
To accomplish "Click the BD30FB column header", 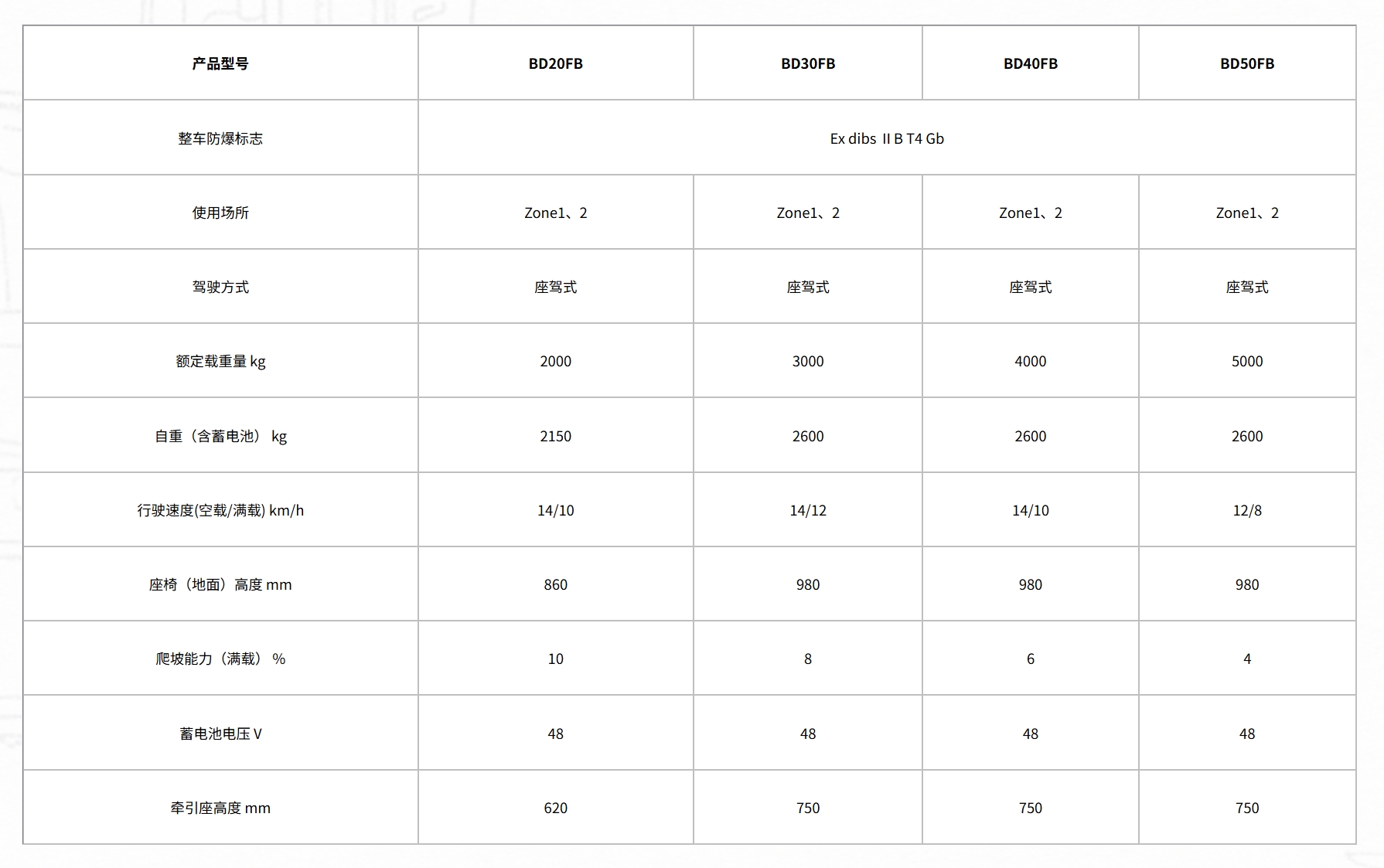I will click(807, 63).
